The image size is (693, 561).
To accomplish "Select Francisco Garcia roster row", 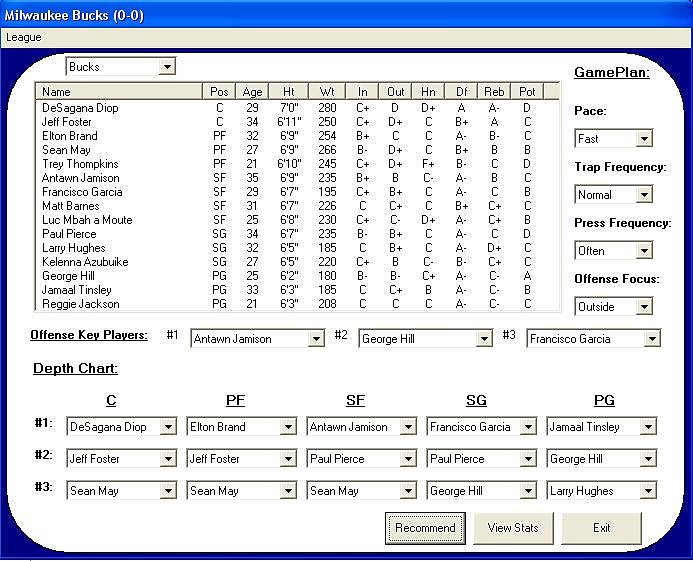I will click(x=297, y=192).
